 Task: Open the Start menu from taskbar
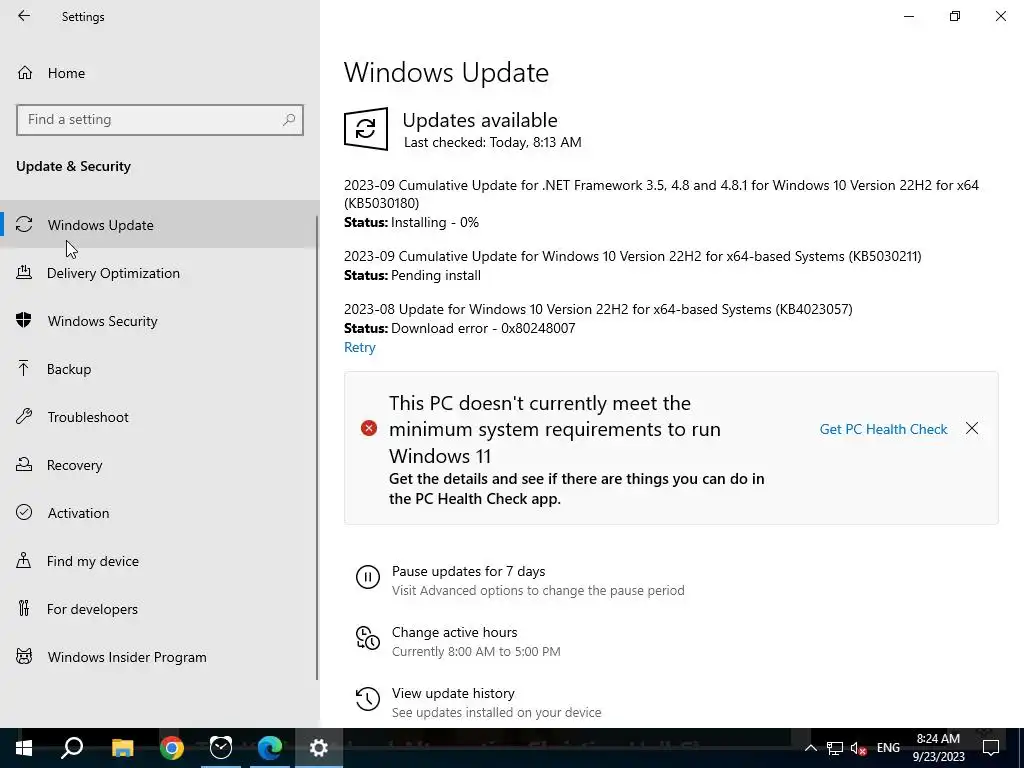coord(24,748)
